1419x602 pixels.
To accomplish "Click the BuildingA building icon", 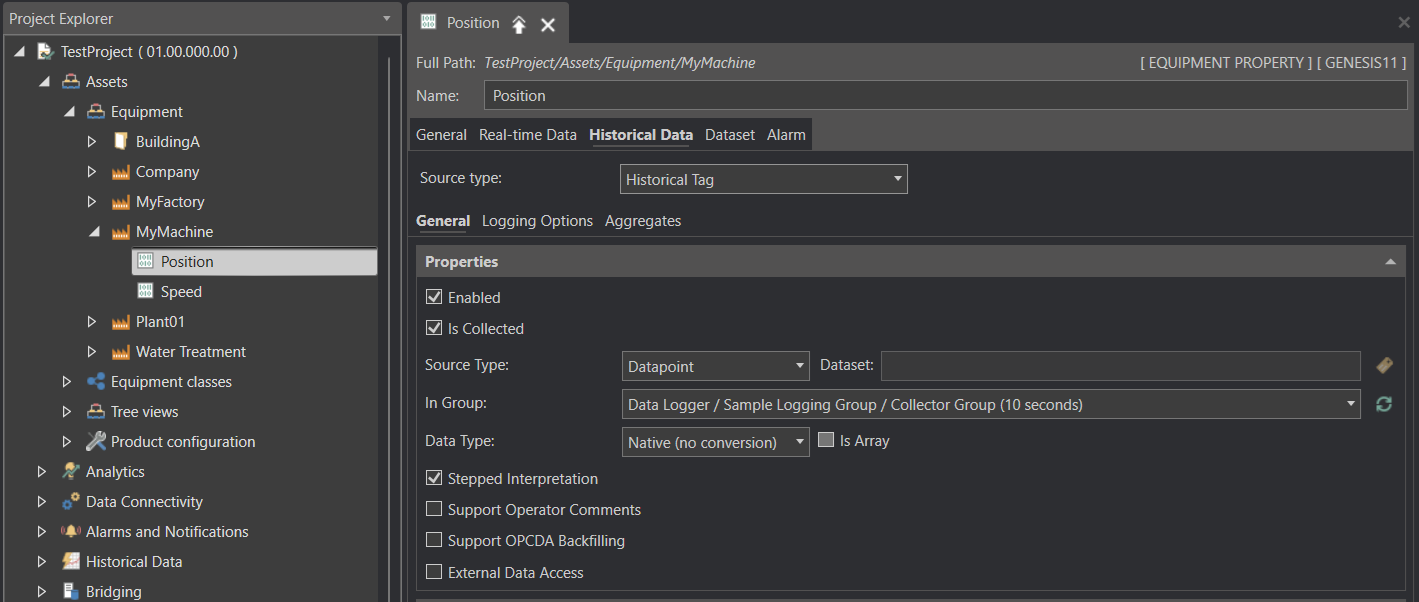I will 121,142.
